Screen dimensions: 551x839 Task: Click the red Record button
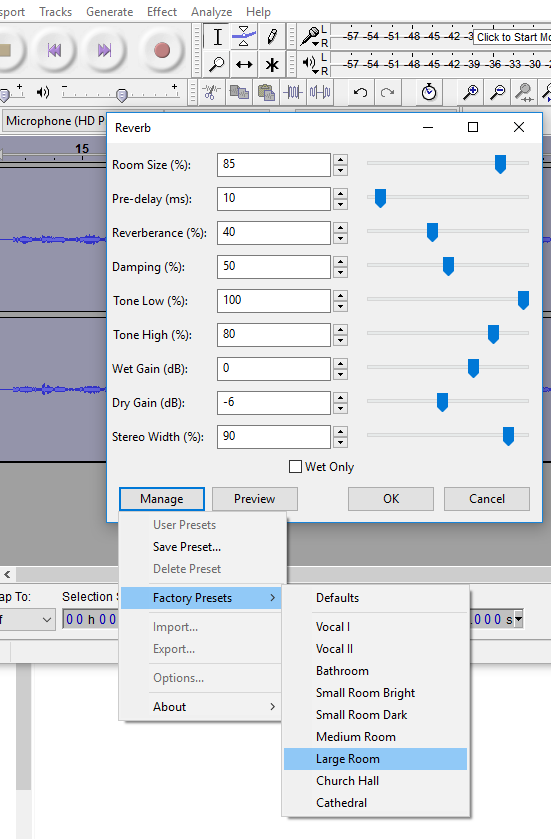coord(162,50)
